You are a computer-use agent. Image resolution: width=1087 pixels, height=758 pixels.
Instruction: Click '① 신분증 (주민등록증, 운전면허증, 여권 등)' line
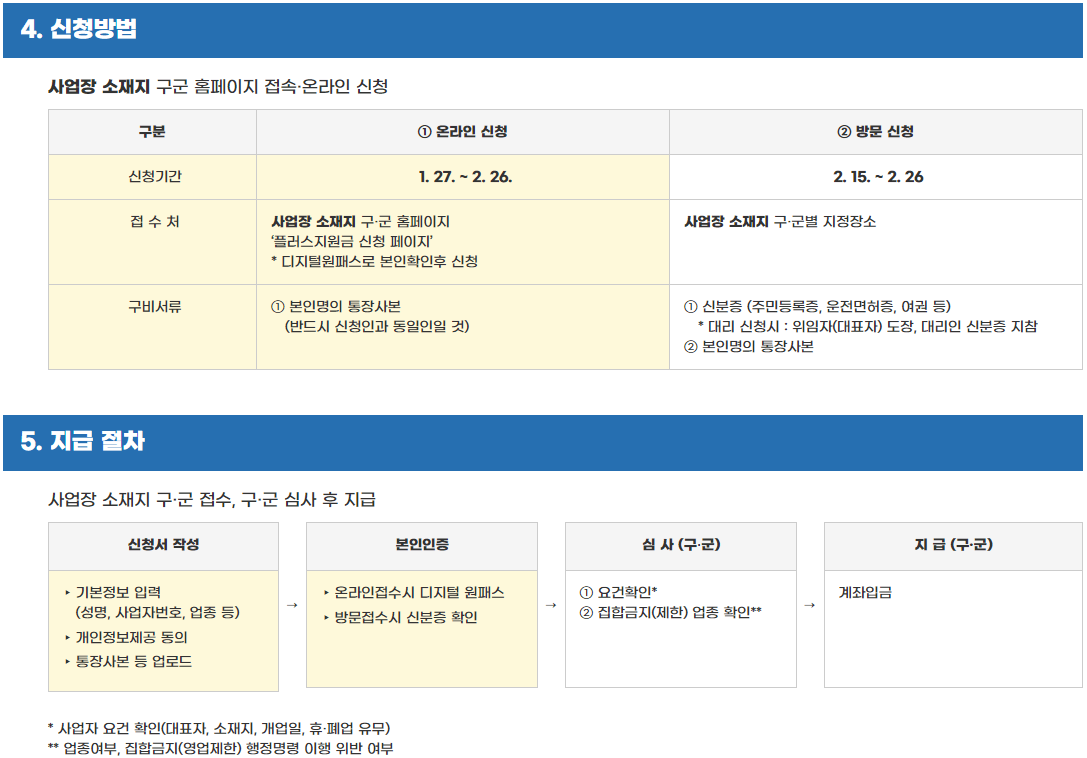[817, 307]
